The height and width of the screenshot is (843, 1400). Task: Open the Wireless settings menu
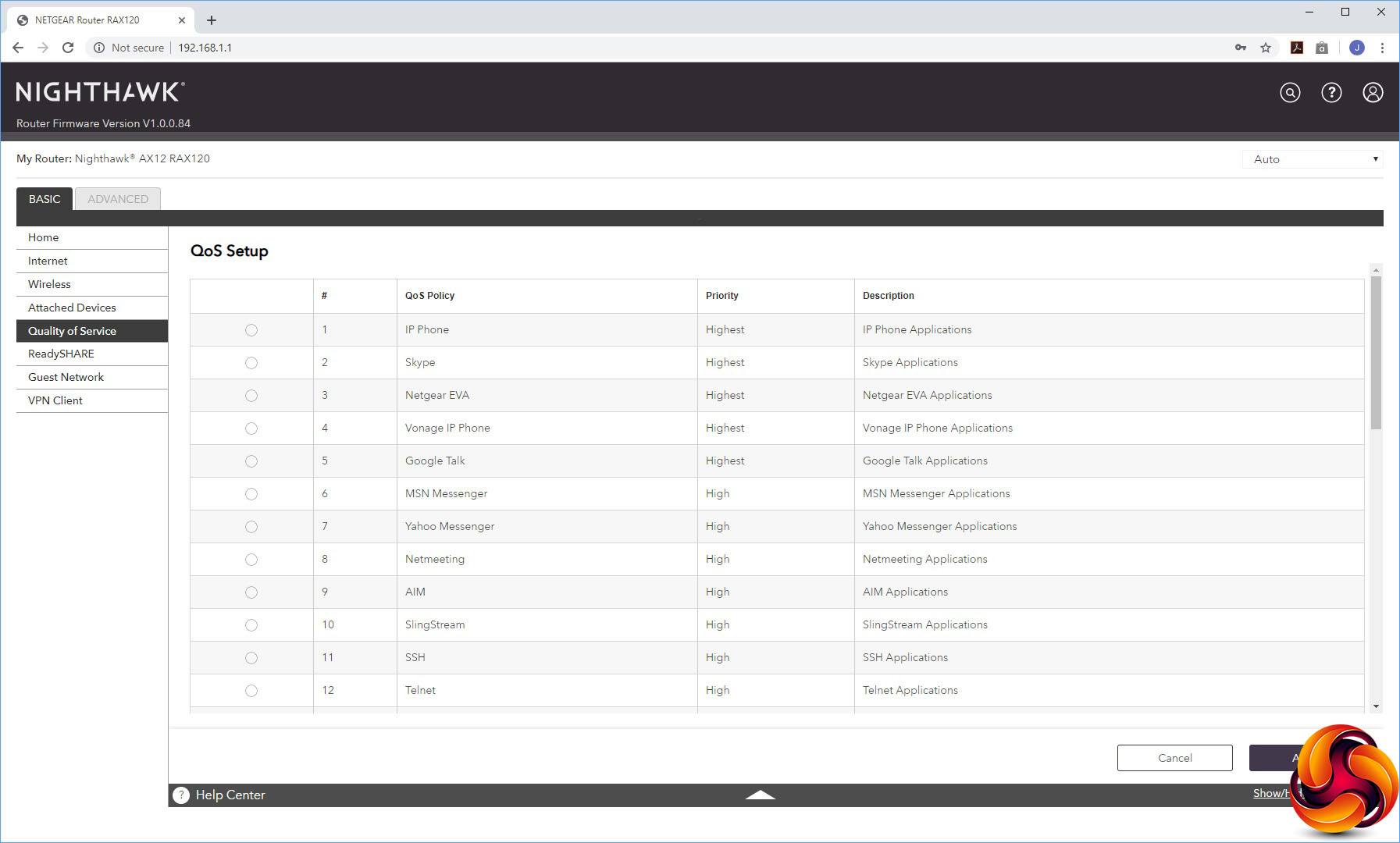coord(92,285)
